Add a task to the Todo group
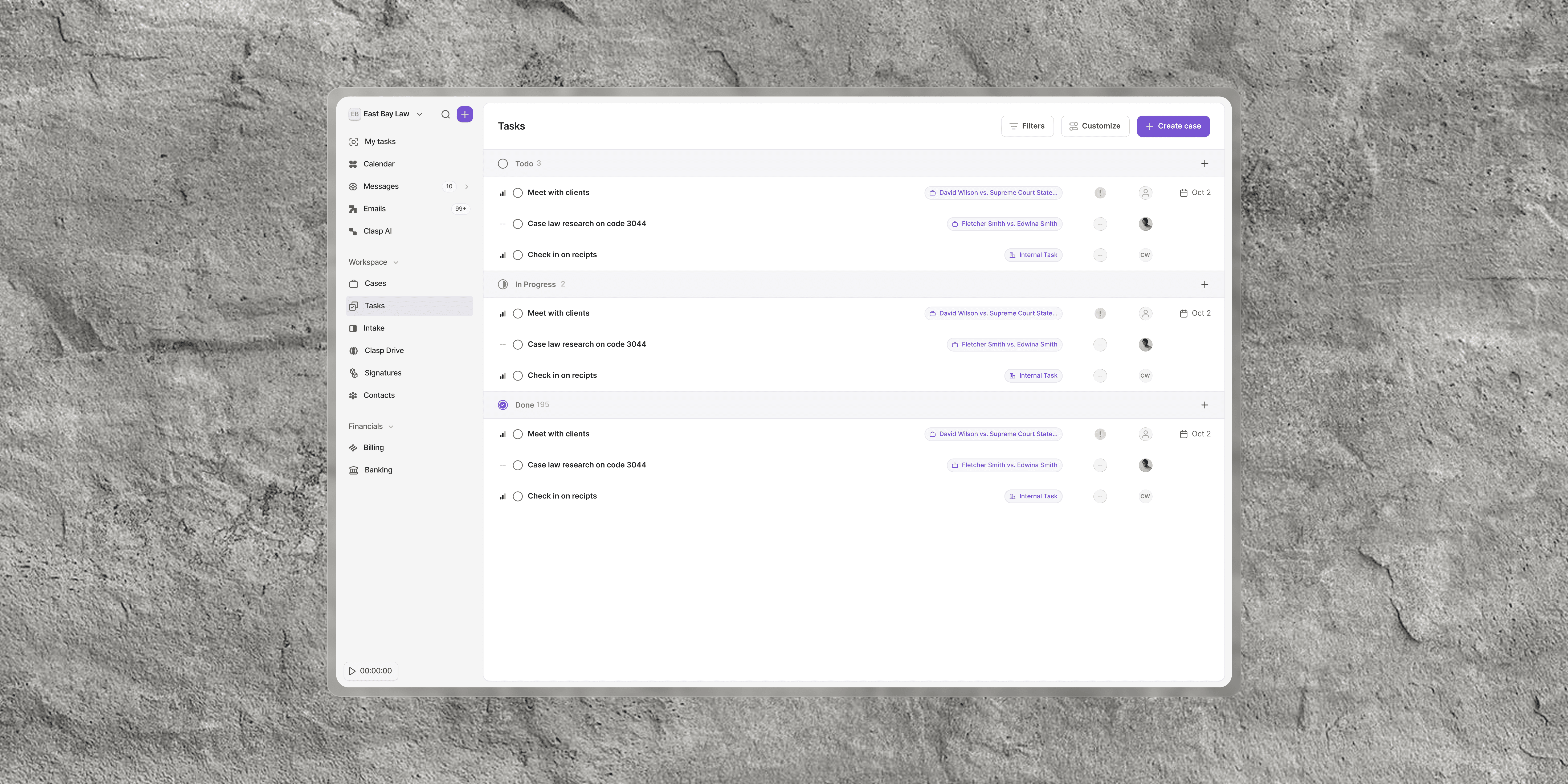1568x784 pixels. [x=1204, y=164]
